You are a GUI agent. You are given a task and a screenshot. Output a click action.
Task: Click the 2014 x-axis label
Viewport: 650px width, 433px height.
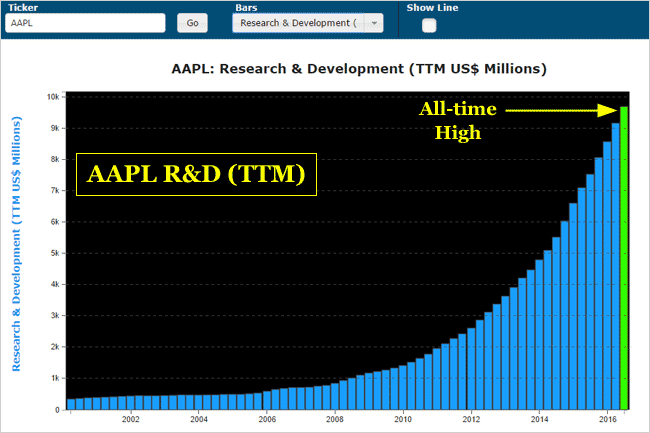(539, 419)
